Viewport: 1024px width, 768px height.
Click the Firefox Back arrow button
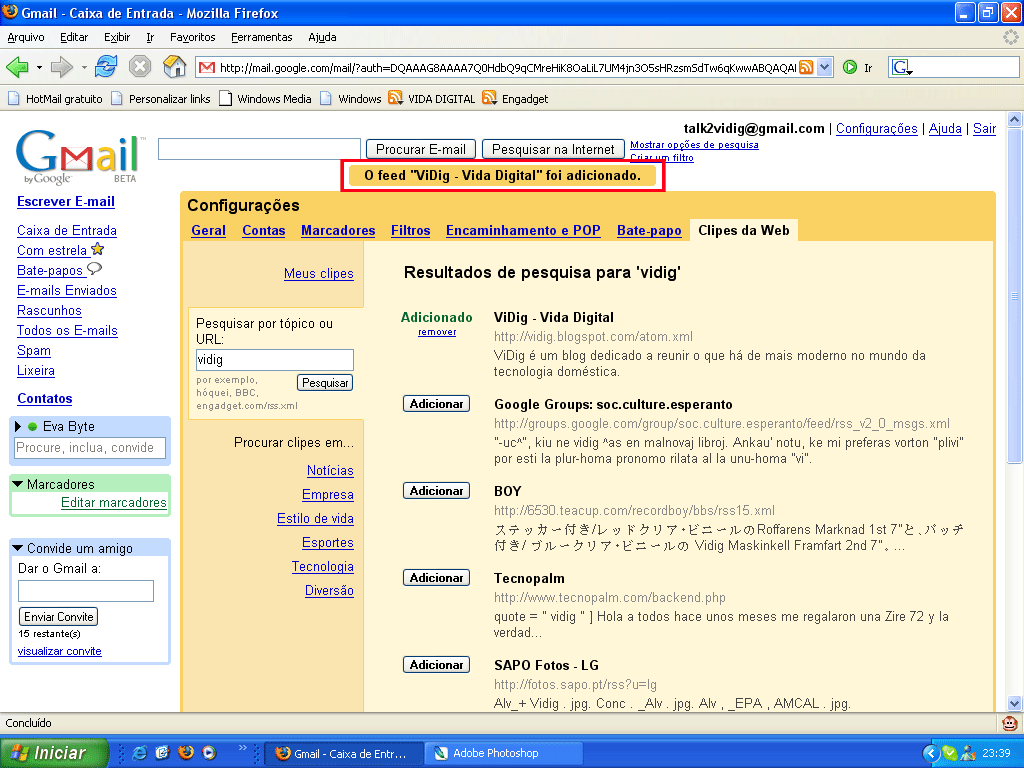(x=17, y=67)
